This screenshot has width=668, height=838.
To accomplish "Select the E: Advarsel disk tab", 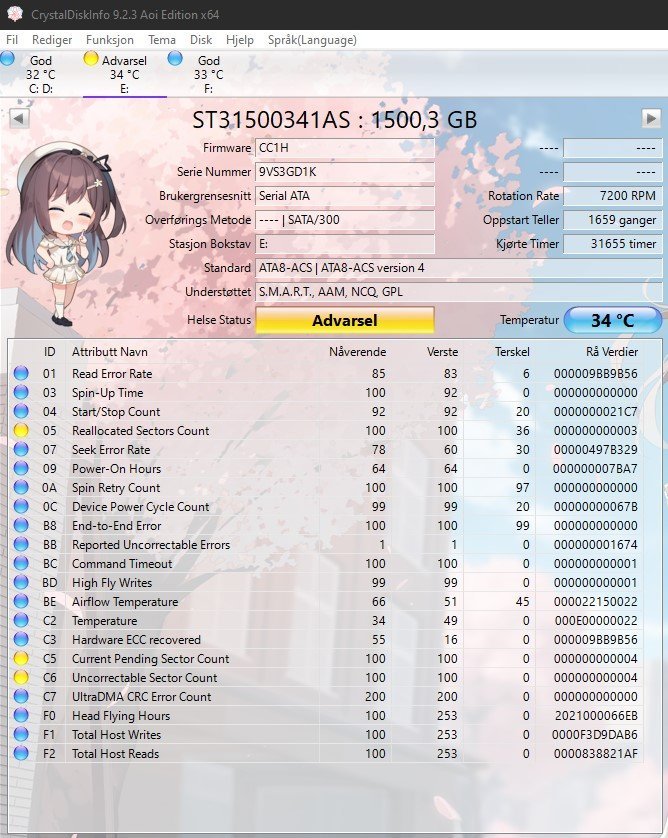I will point(125,74).
